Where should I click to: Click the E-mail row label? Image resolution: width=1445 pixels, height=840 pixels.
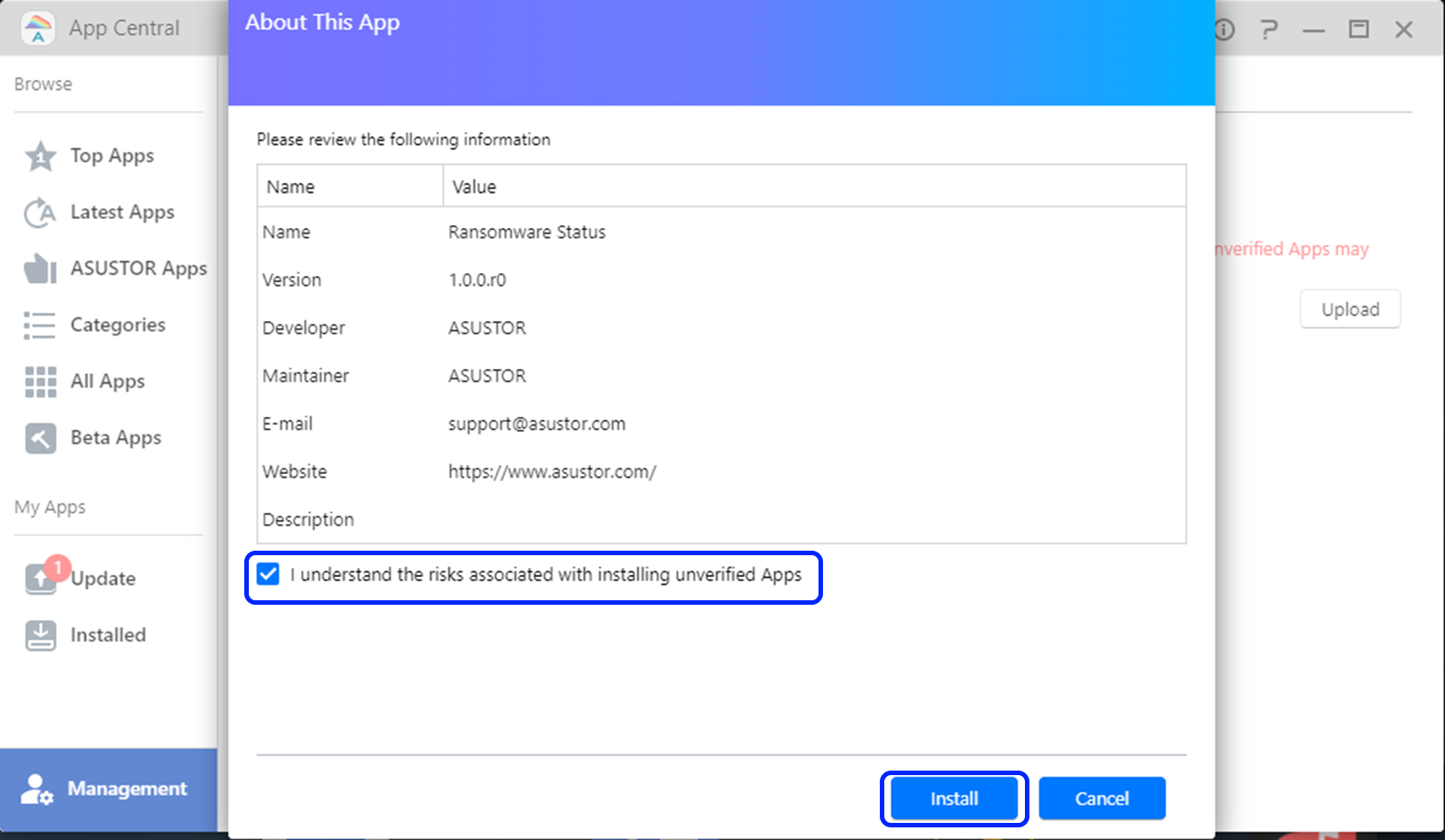pyautogui.click(x=288, y=424)
